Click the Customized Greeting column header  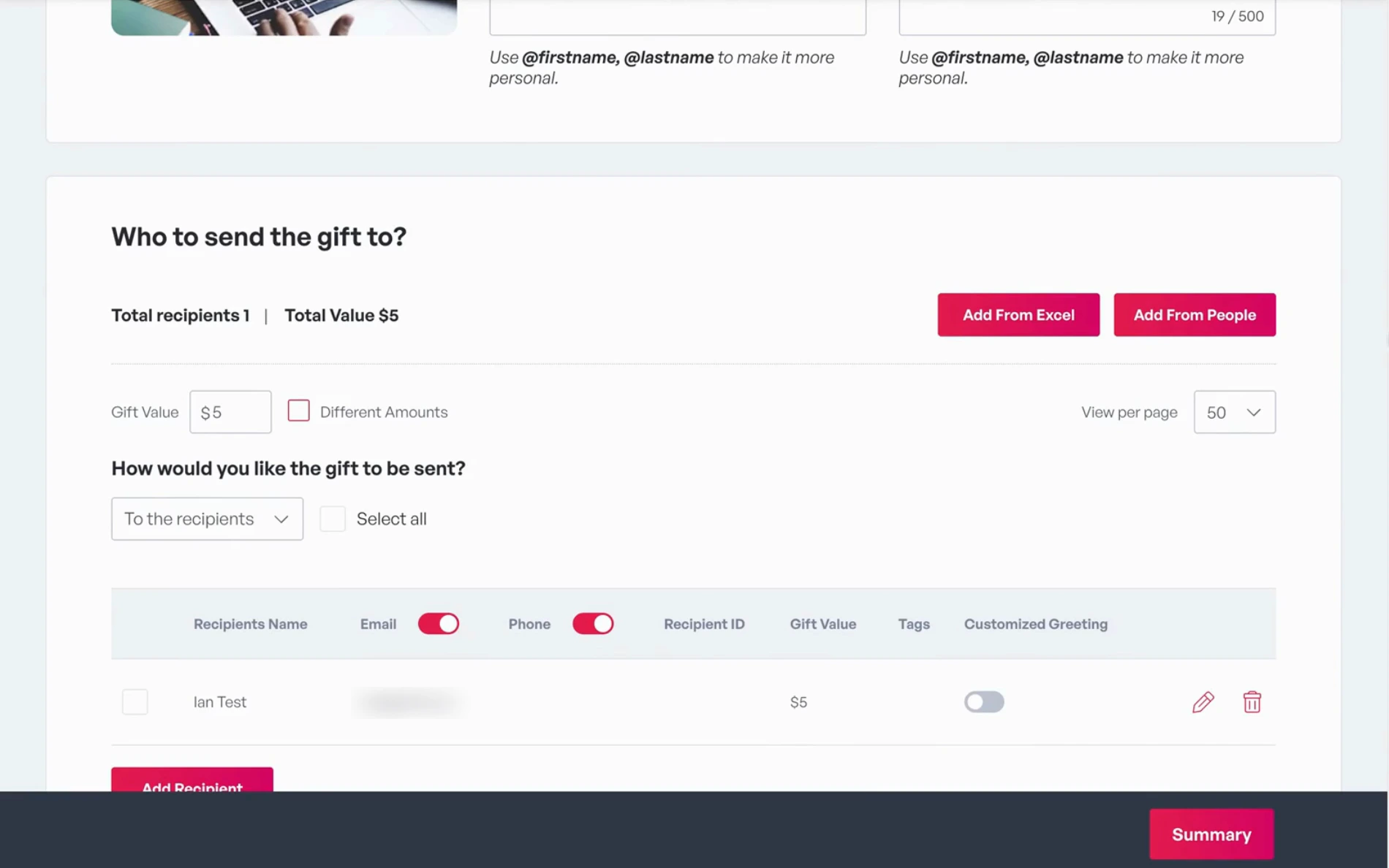point(1035,624)
